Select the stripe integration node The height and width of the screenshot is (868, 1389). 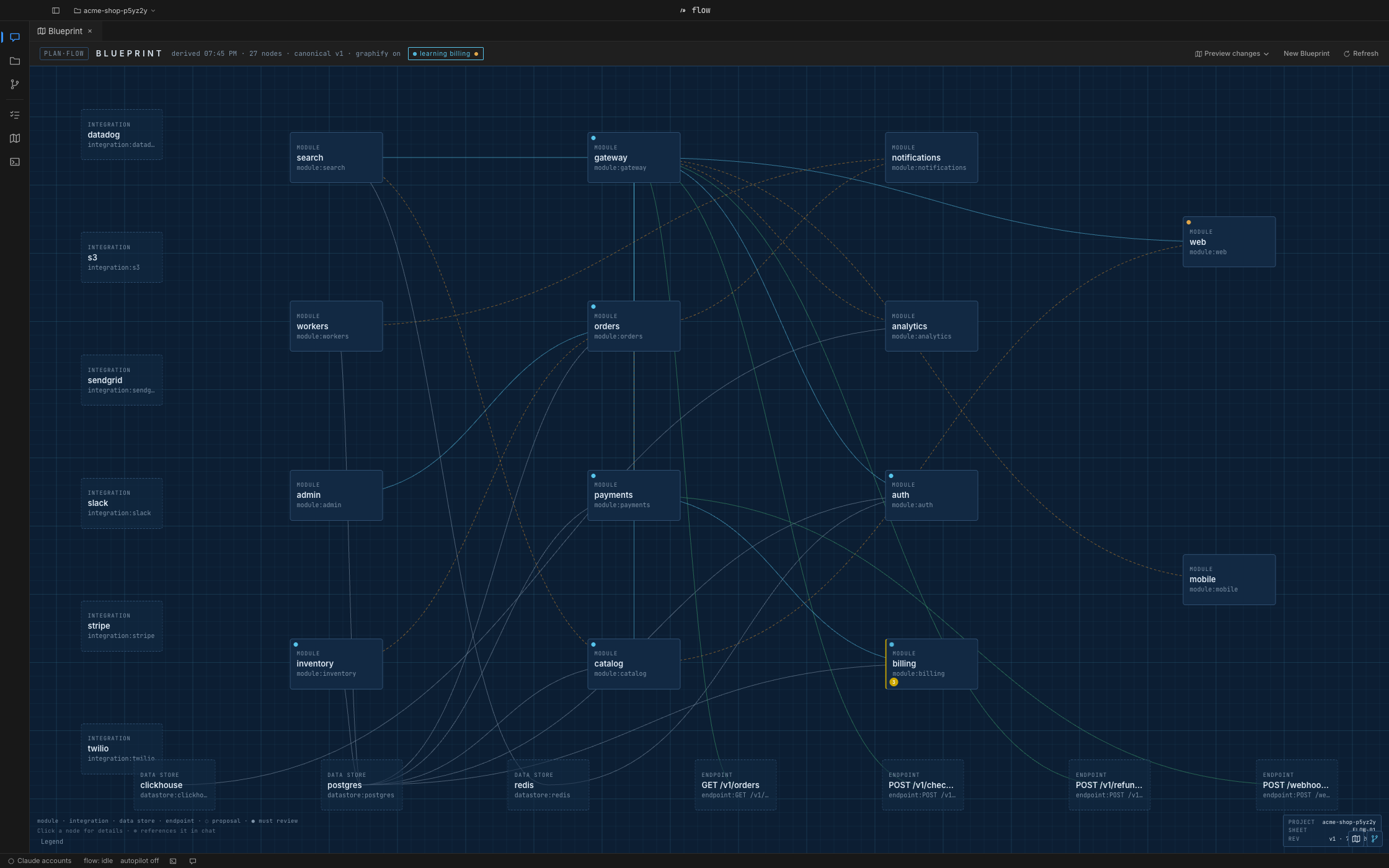[x=122, y=626]
